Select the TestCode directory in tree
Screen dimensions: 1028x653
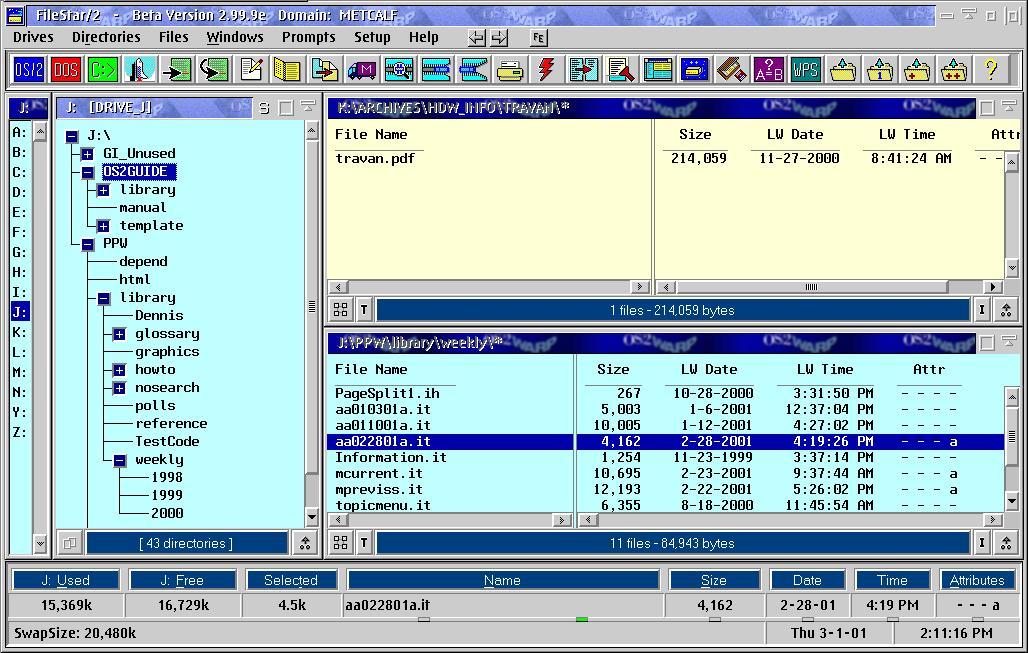[167, 441]
